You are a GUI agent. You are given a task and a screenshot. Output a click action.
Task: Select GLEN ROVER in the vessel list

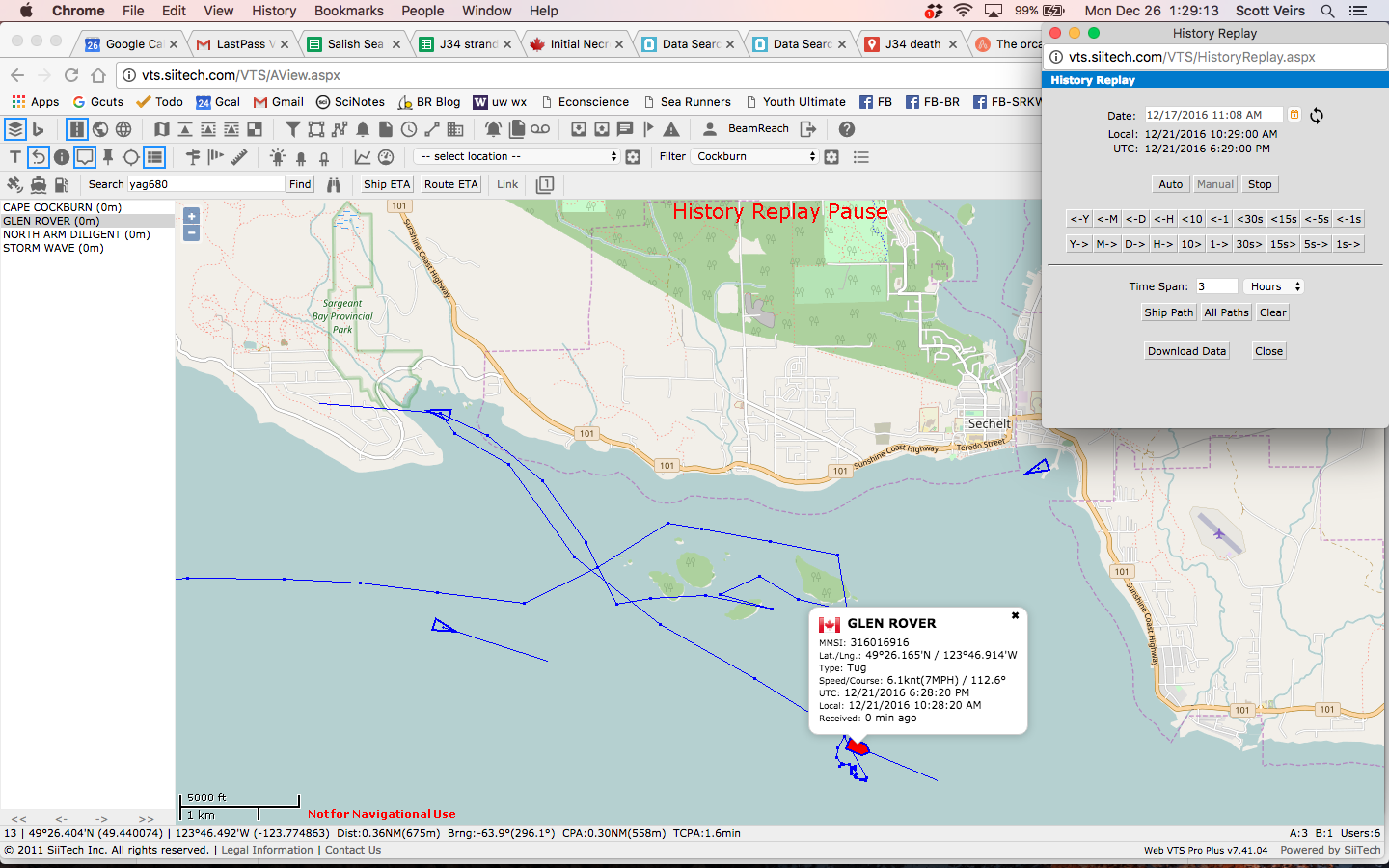pos(51,221)
